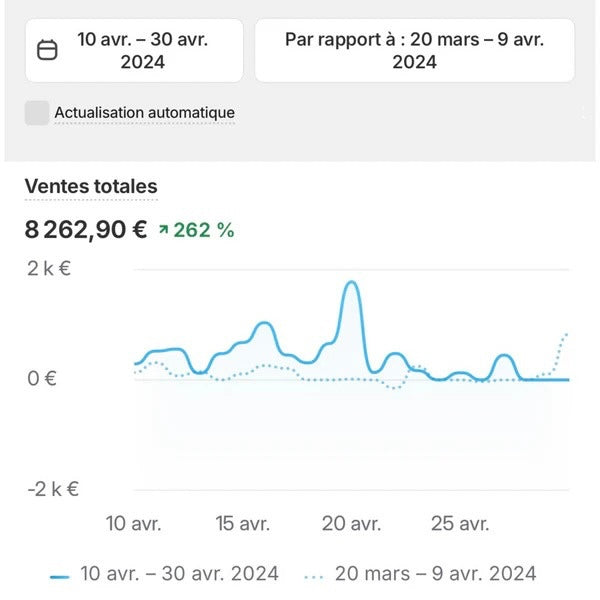Click the solid blue legend line swatch

coord(60,577)
